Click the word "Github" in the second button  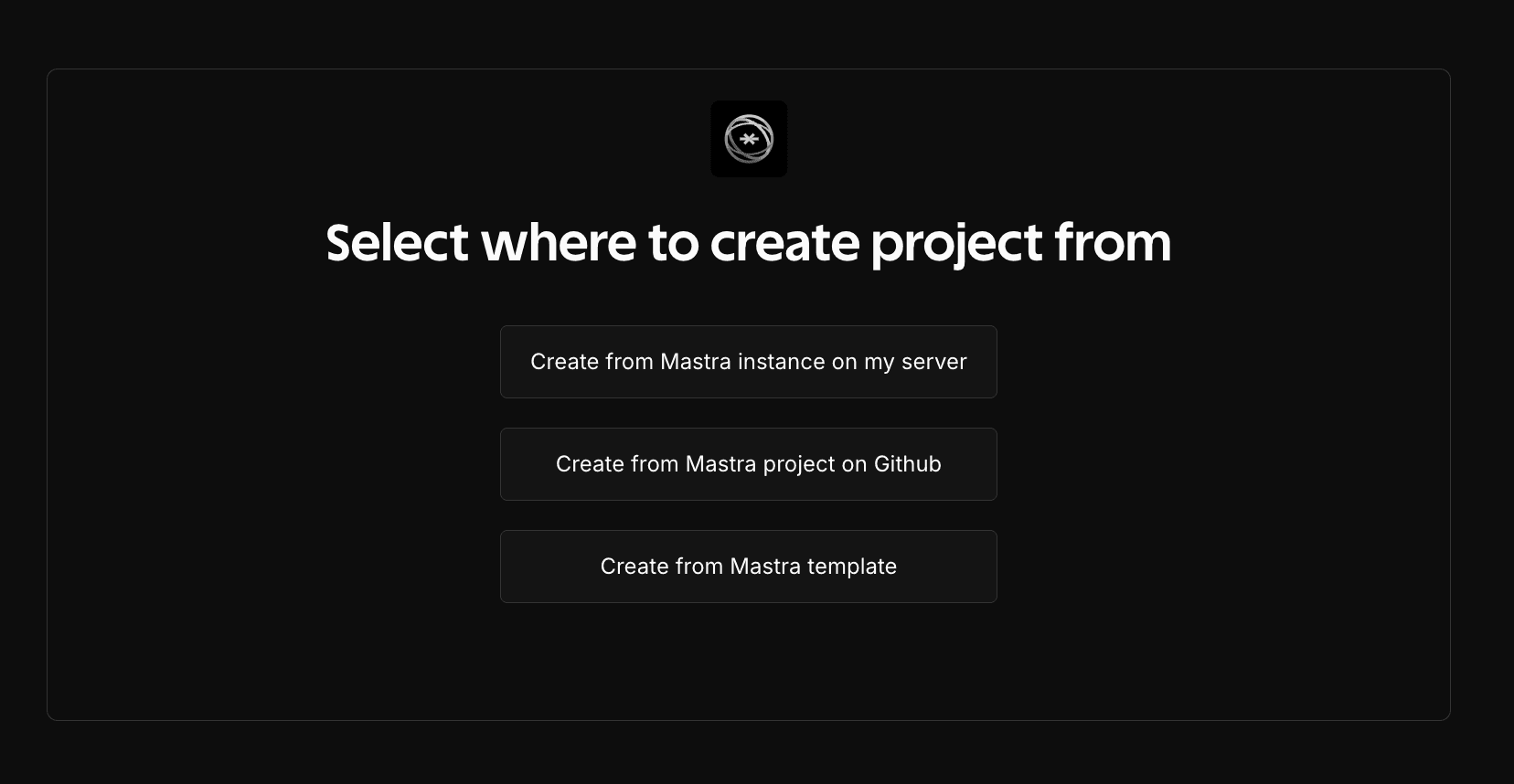[907, 464]
